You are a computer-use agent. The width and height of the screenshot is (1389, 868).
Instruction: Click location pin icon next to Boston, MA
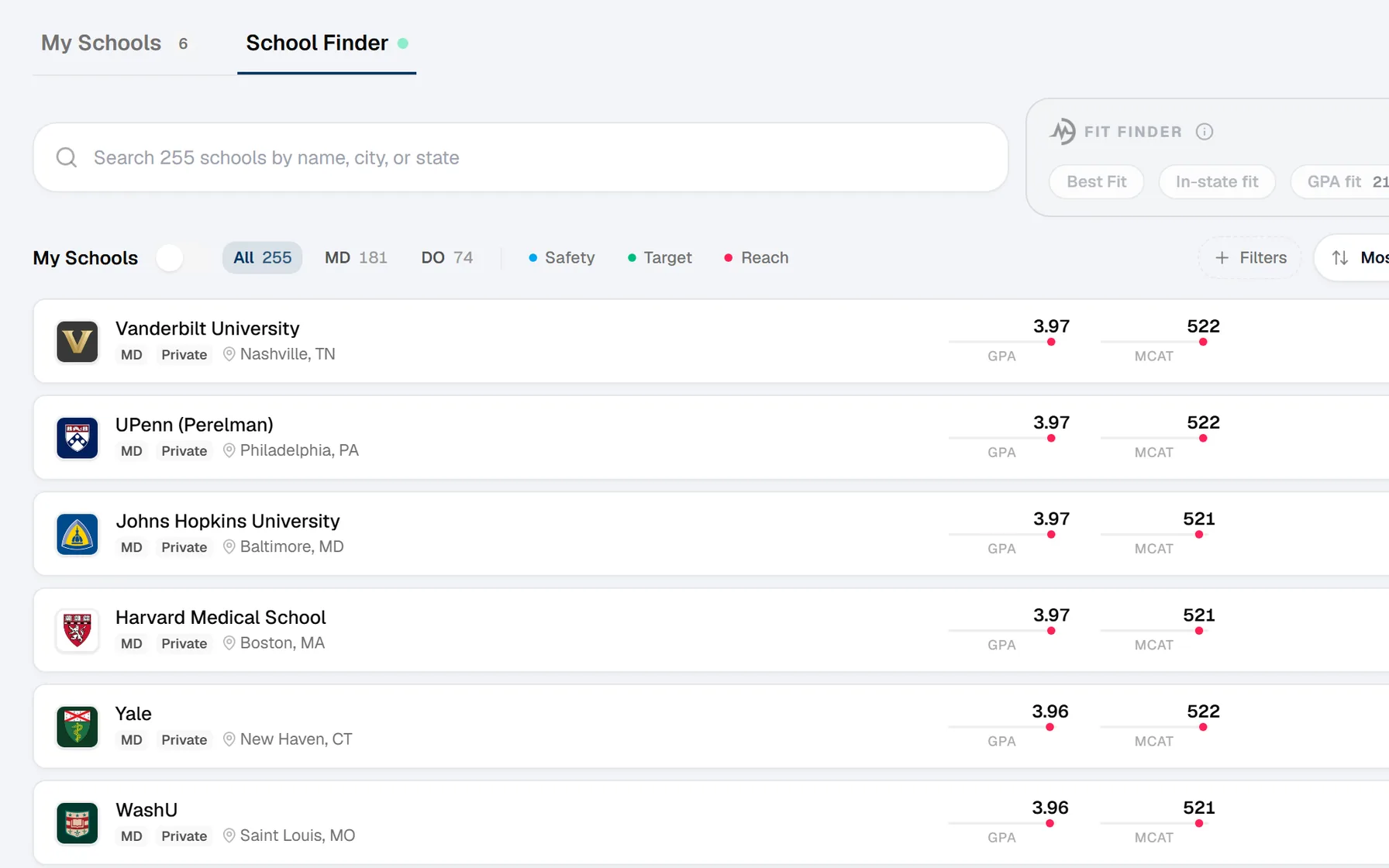pyautogui.click(x=229, y=643)
